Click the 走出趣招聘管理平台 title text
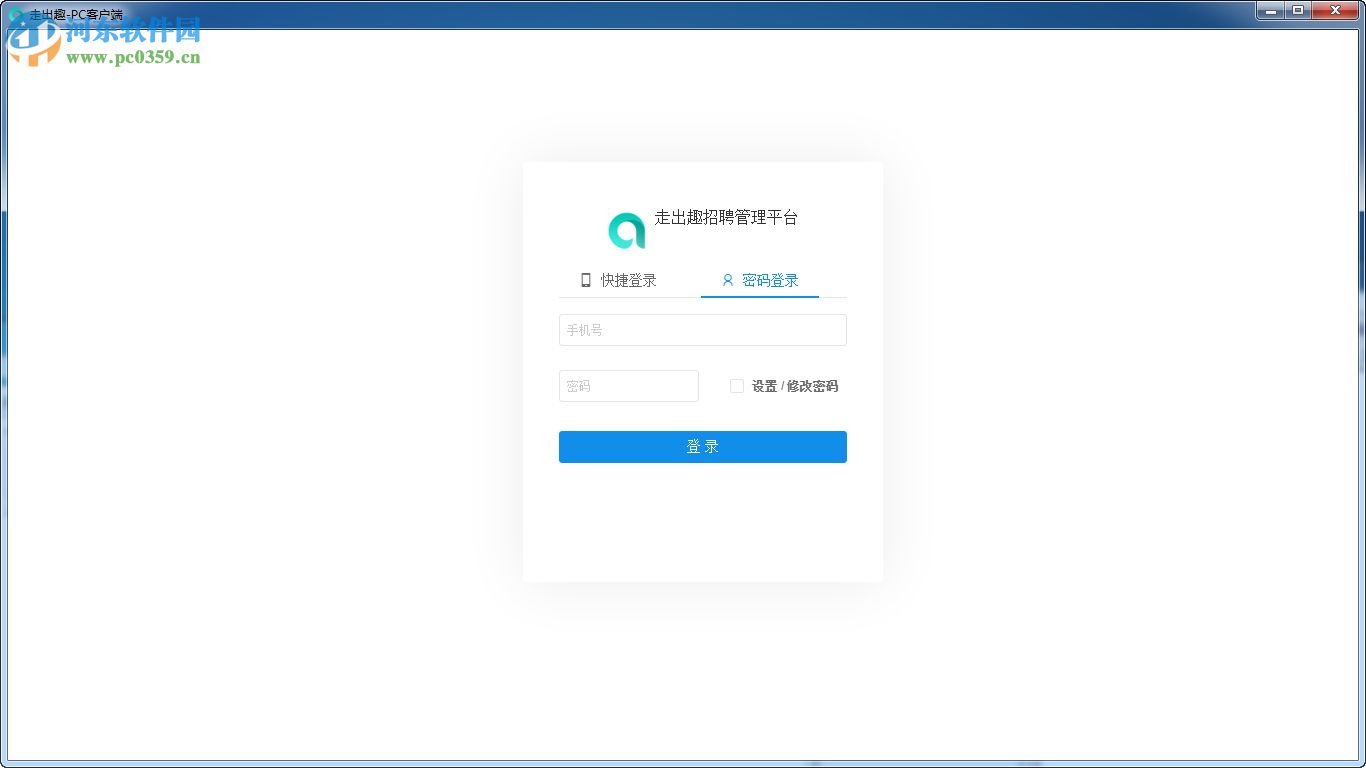Screen dimensions: 1366x768 tap(726, 218)
